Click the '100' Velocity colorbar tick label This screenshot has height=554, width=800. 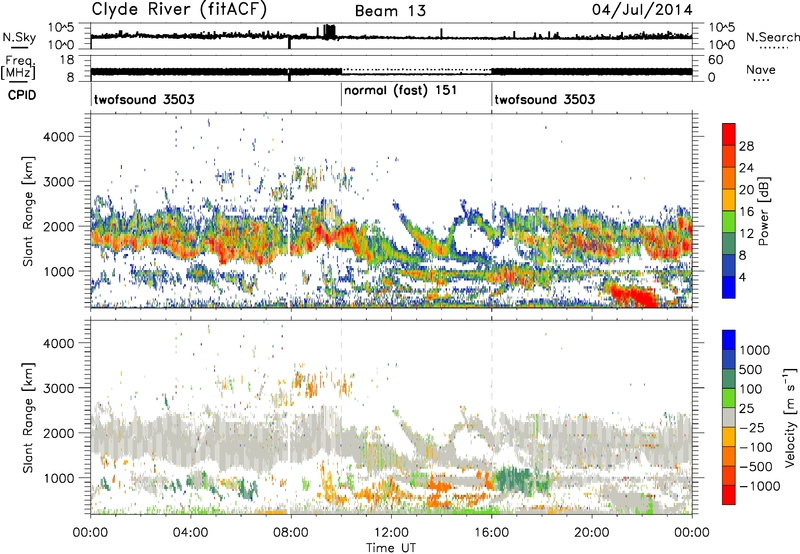[753, 389]
